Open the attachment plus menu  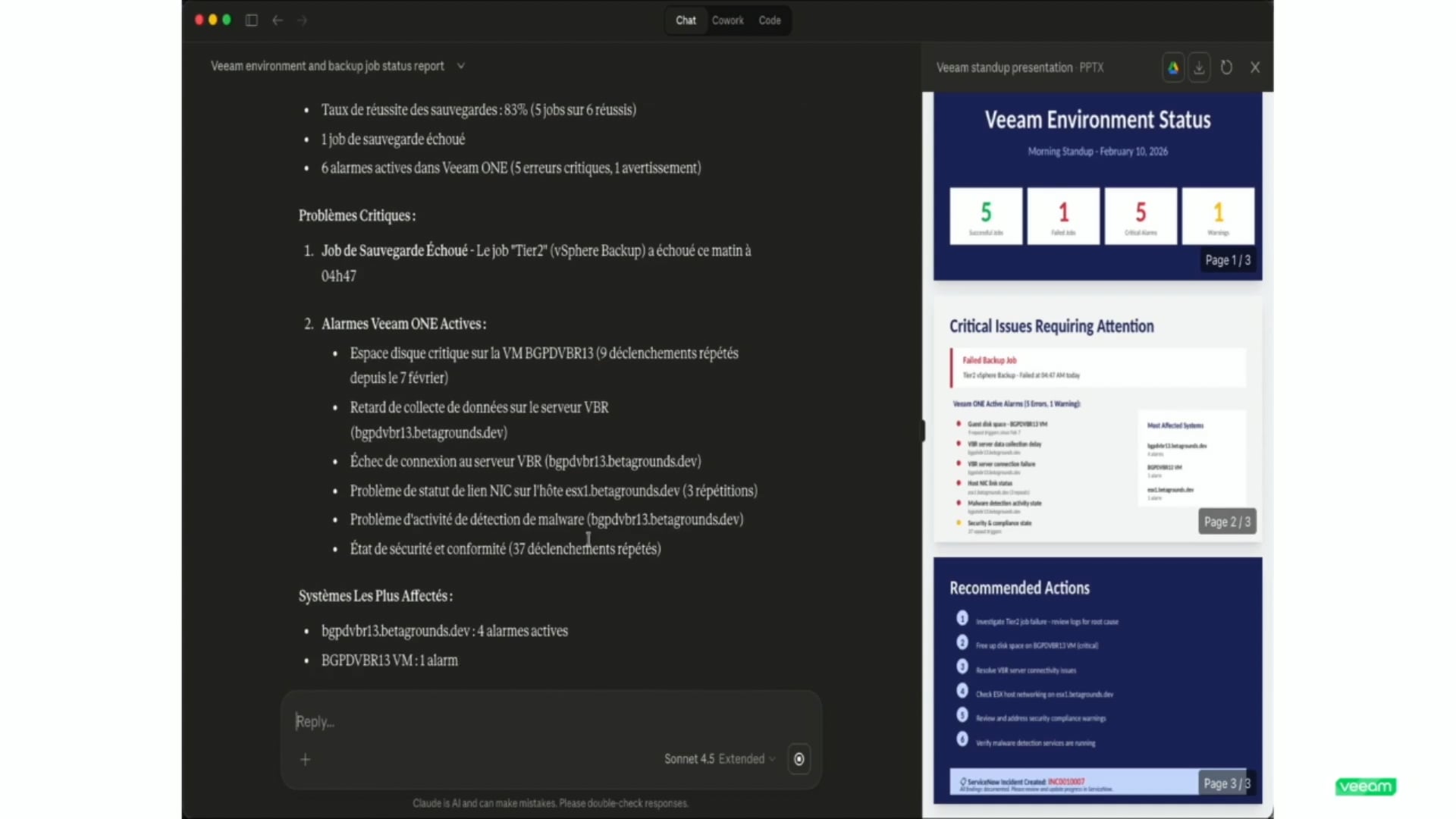point(306,758)
